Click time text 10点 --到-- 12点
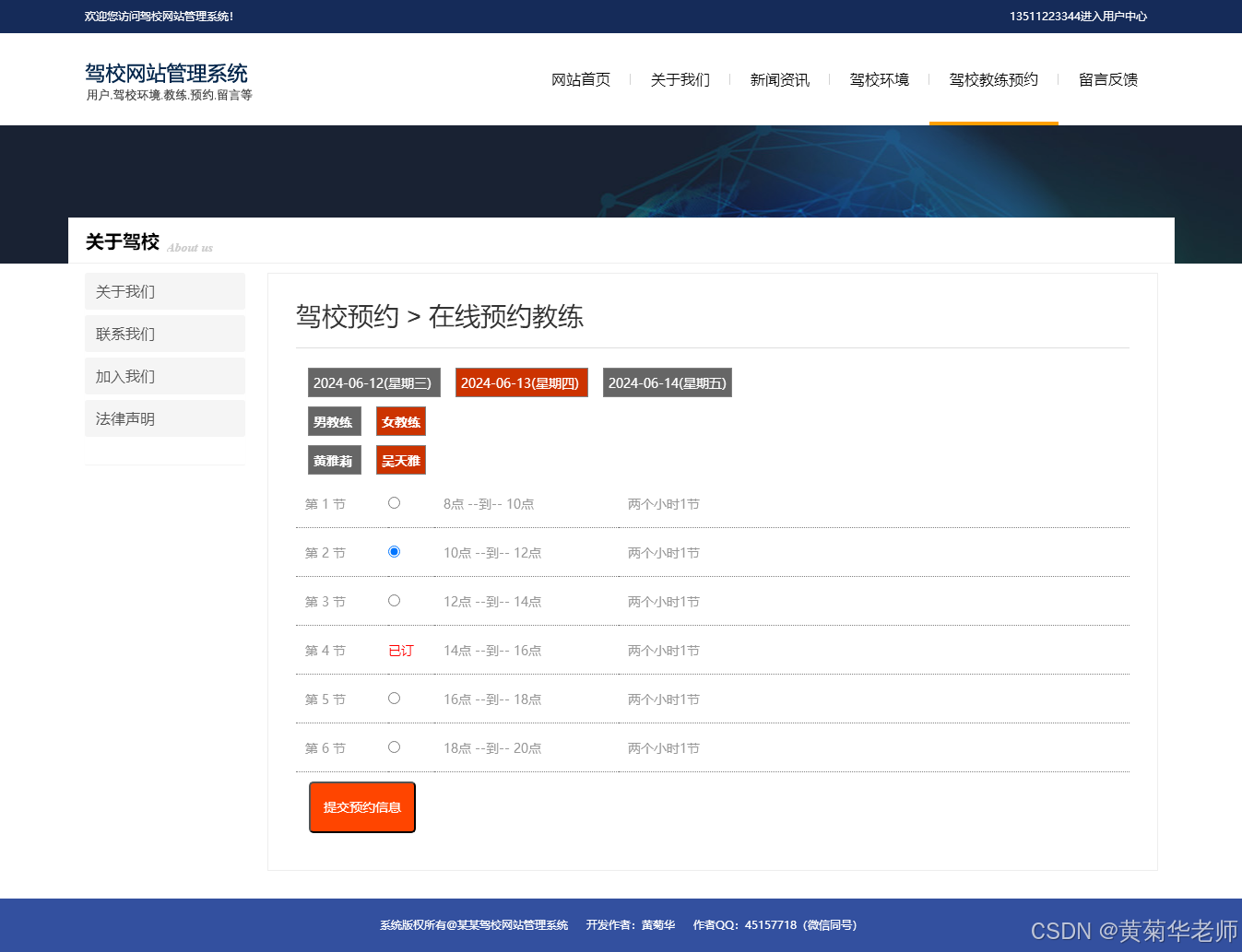The image size is (1242, 952). (x=492, y=553)
